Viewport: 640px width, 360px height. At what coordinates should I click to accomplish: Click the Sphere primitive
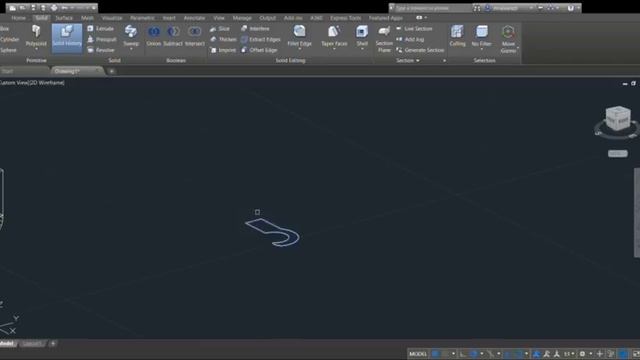click(8, 50)
